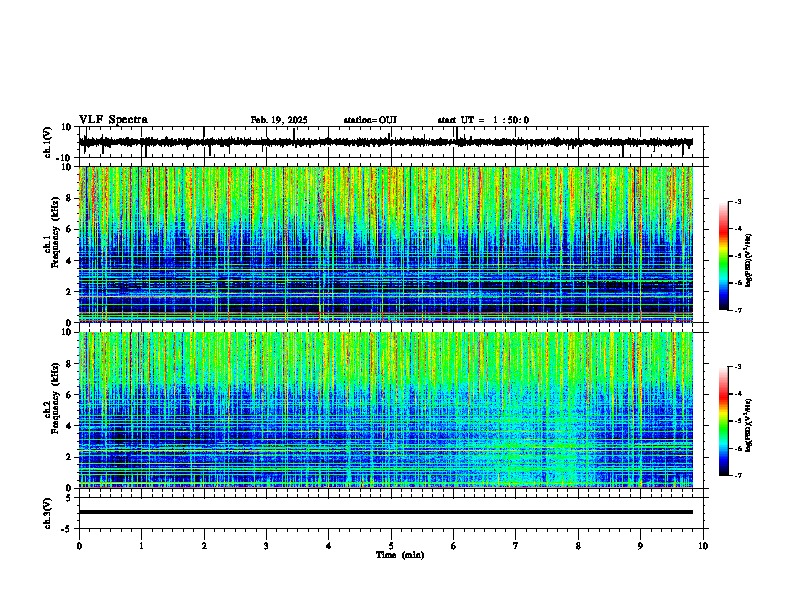Screen dimensions: 792x612
Task: Click time-axis tick label "3"
Action: click(x=266, y=546)
